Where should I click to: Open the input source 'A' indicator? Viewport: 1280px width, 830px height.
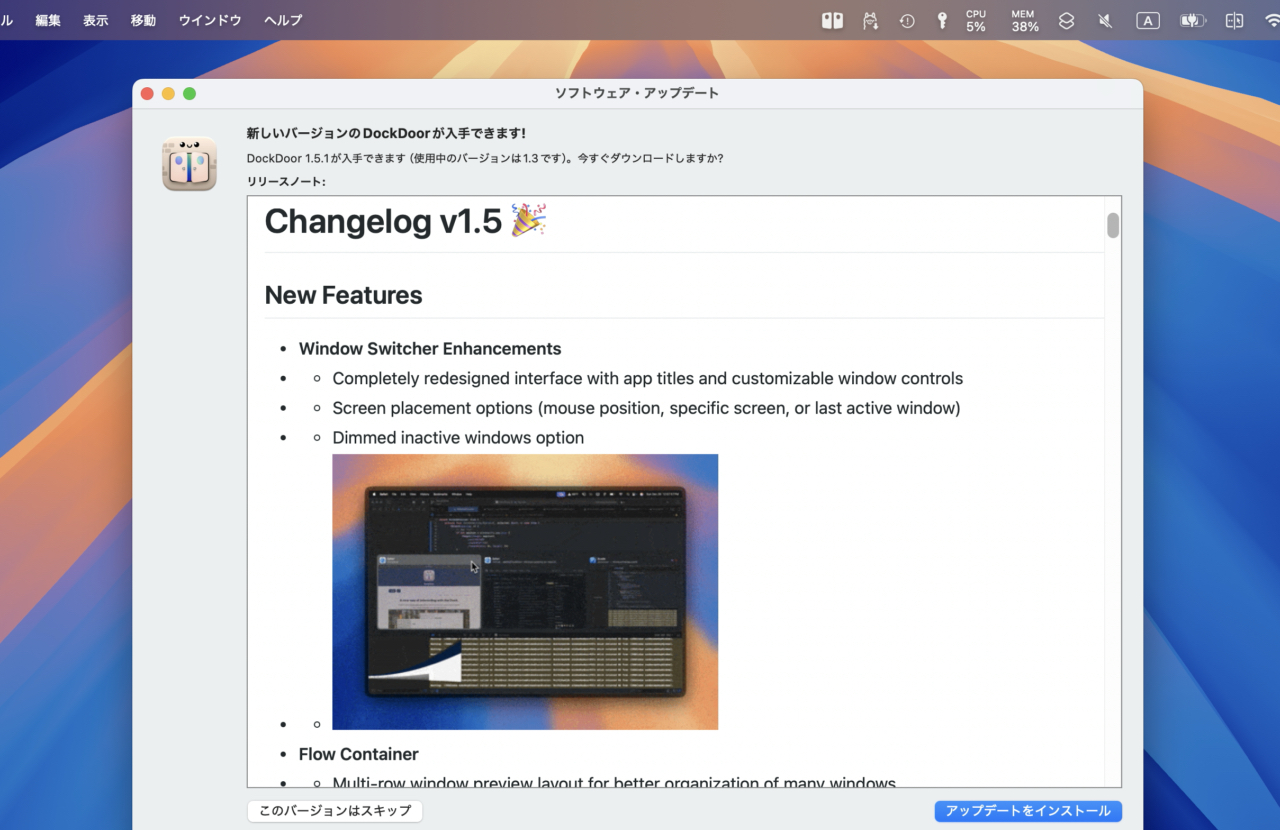pyautogui.click(x=1148, y=20)
